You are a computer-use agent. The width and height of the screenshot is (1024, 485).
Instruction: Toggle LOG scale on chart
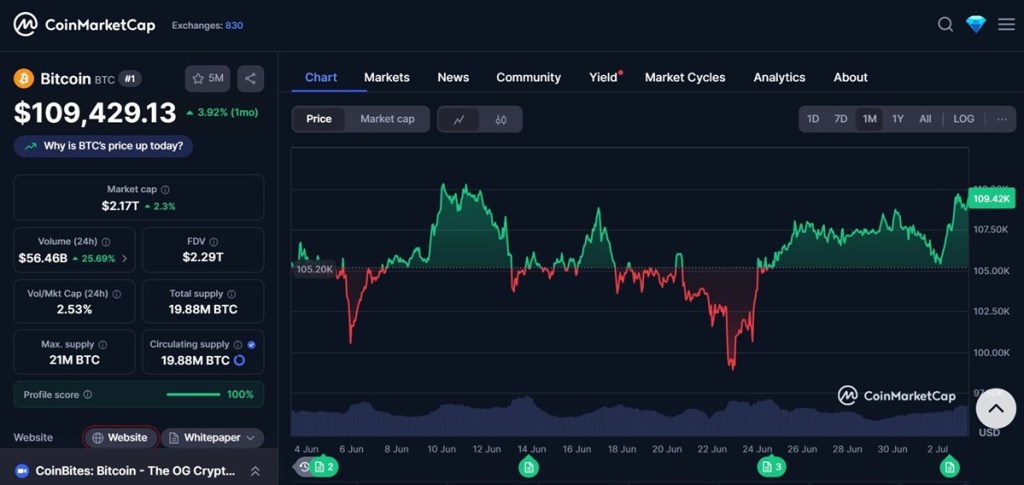click(964, 119)
